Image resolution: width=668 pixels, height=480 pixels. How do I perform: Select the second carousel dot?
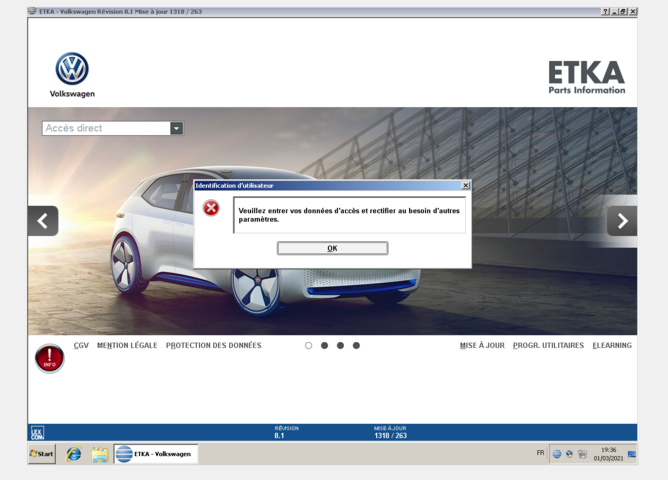pyautogui.click(x=324, y=345)
